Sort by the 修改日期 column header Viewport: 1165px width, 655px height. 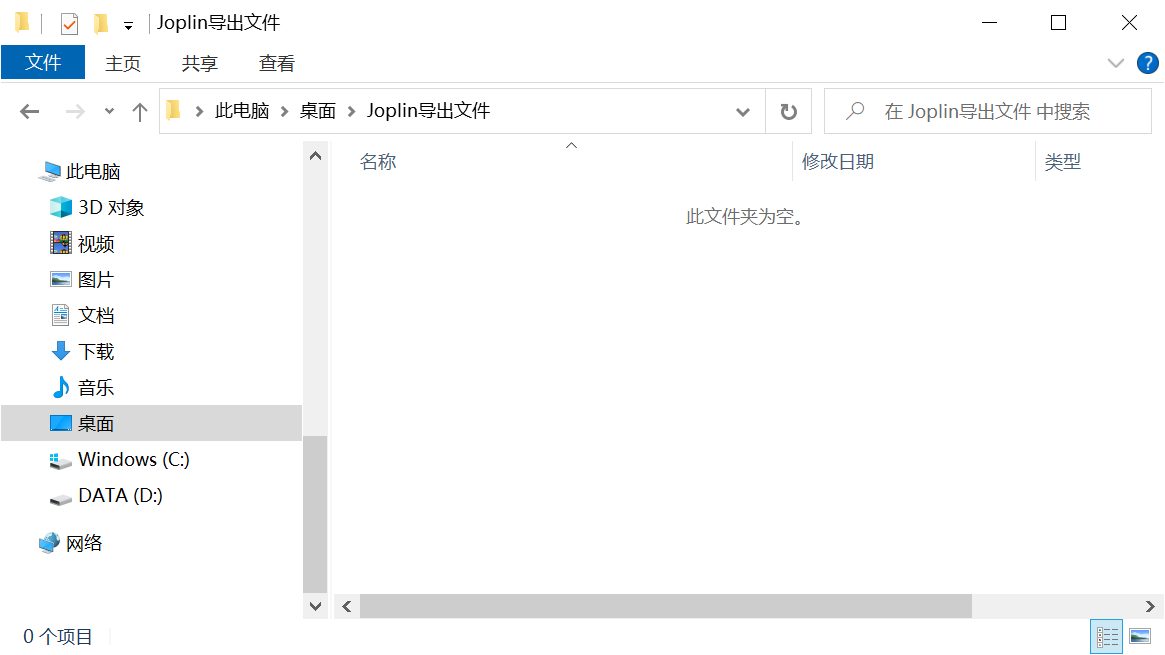click(x=838, y=162)
